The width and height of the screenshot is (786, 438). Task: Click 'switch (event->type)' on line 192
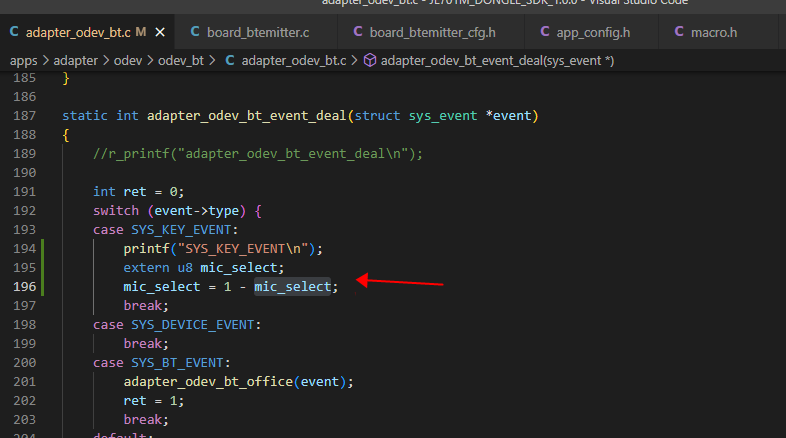click(169, 210)
